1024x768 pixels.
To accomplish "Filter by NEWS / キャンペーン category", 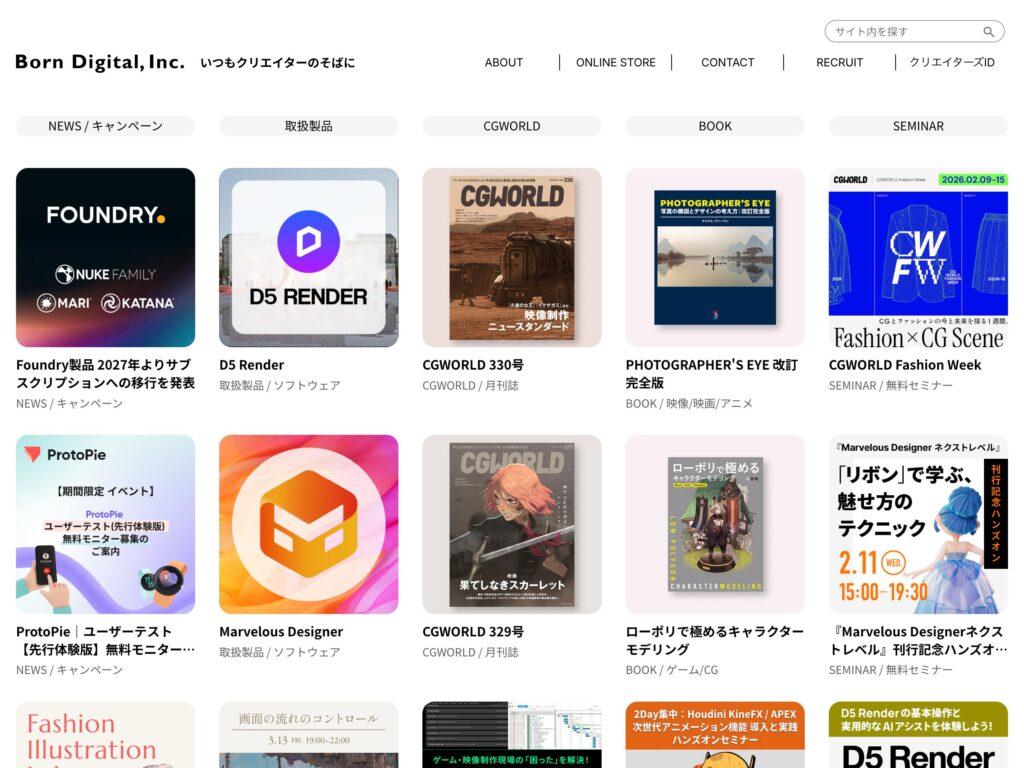I will [105, 126].
